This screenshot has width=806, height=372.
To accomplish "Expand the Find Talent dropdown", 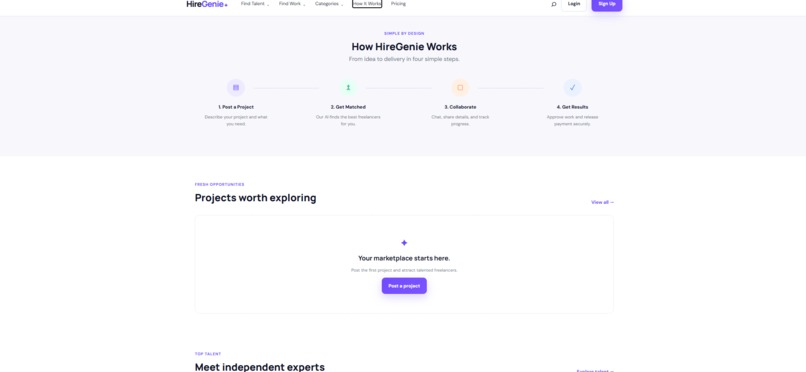I will [x=255, y=4].
